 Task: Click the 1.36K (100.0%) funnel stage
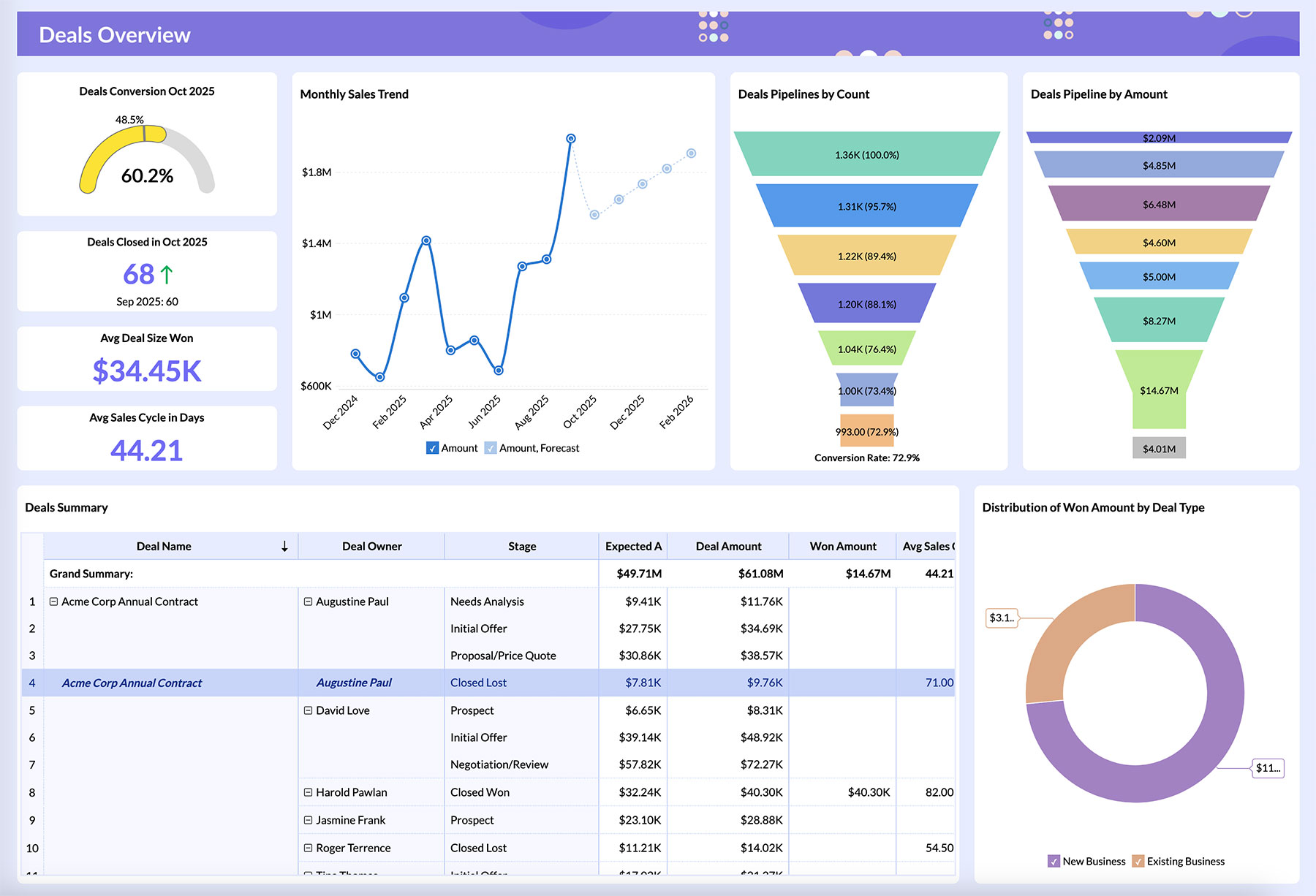point(868,154)
